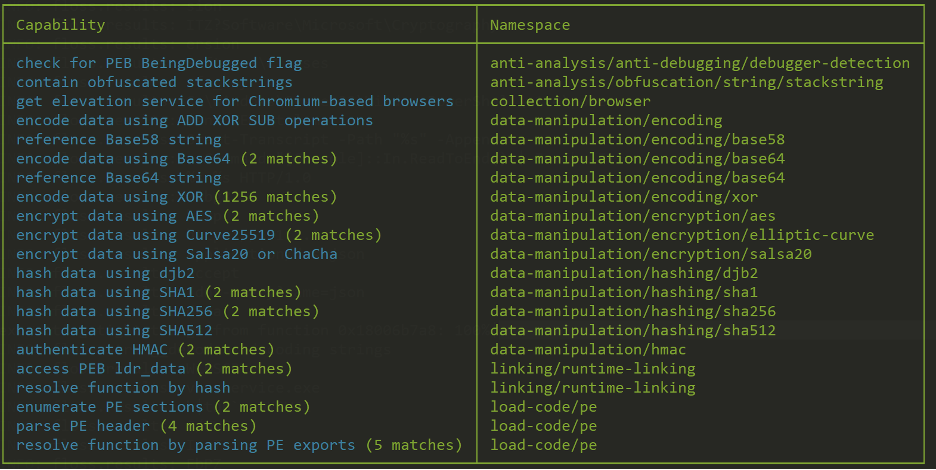Click namespace 'data-manipulation/encryption/elliptic-curve'

tap(682, 235)
